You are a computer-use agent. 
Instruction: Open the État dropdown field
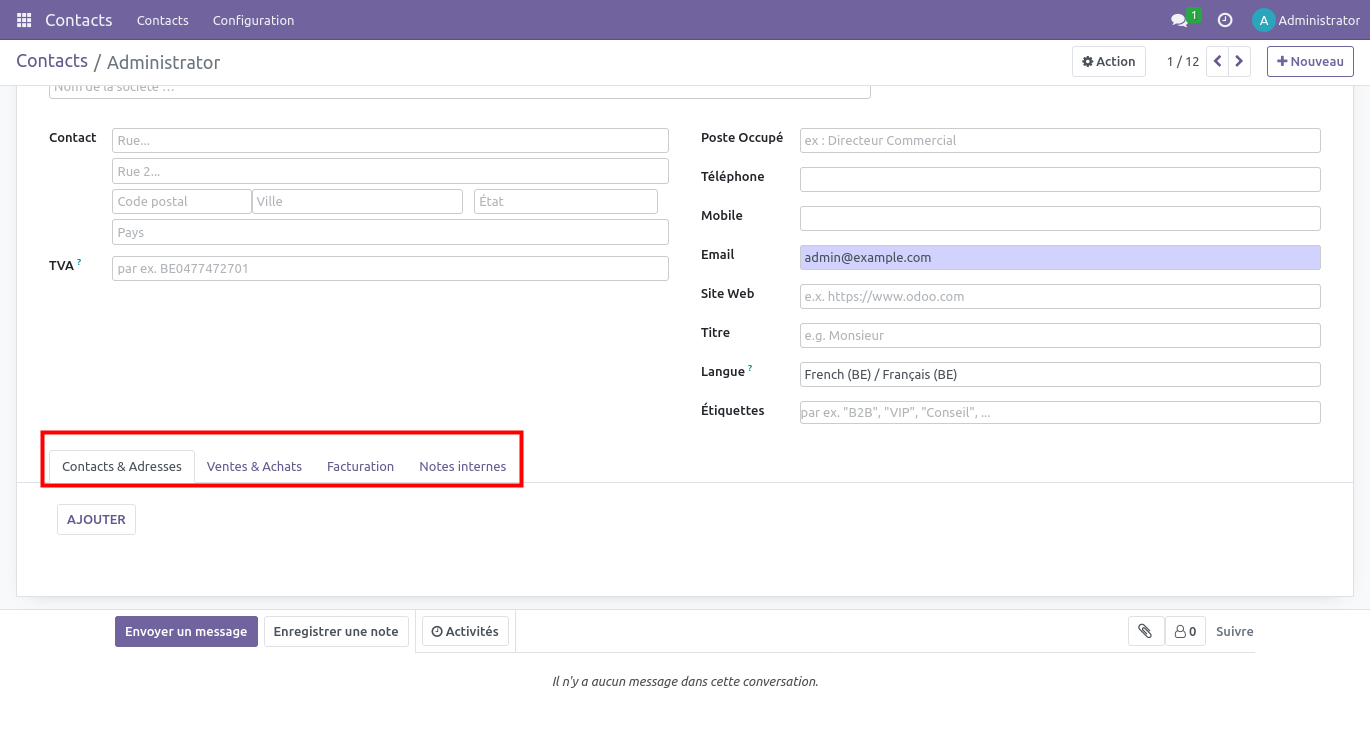(x=565, y=201)
